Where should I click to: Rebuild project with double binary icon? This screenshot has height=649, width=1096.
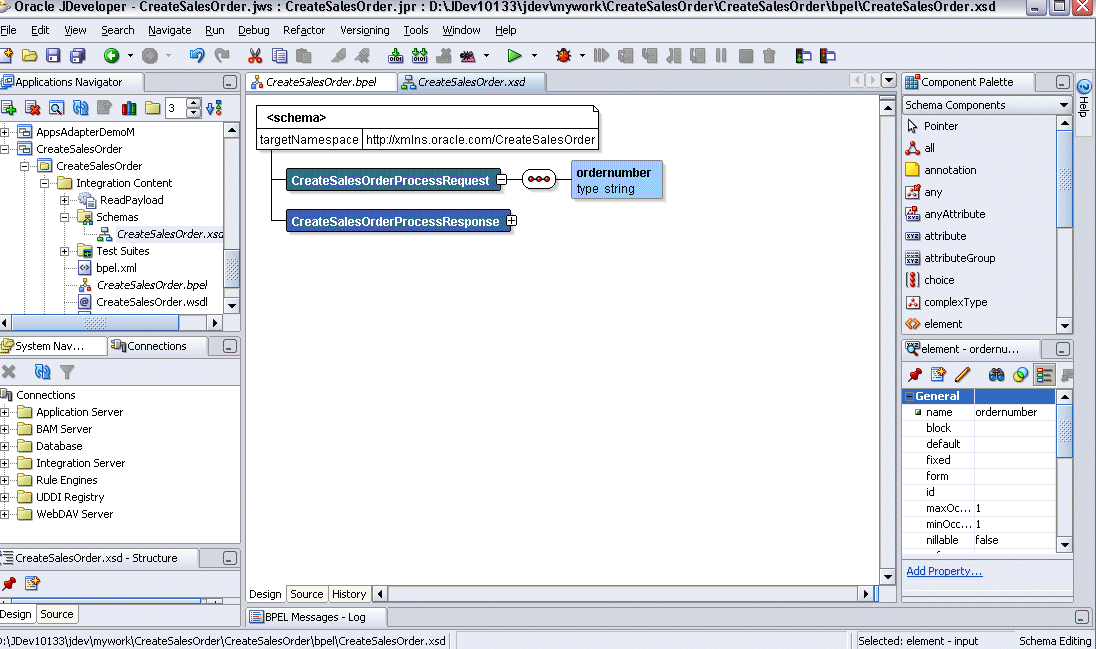[419, 55]
